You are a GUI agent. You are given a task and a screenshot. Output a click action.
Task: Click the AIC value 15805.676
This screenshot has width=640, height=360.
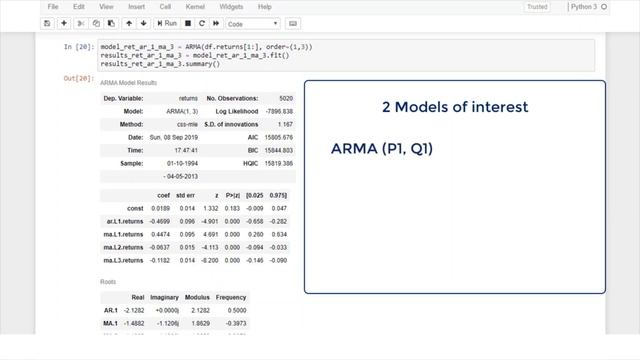(279, 138)
